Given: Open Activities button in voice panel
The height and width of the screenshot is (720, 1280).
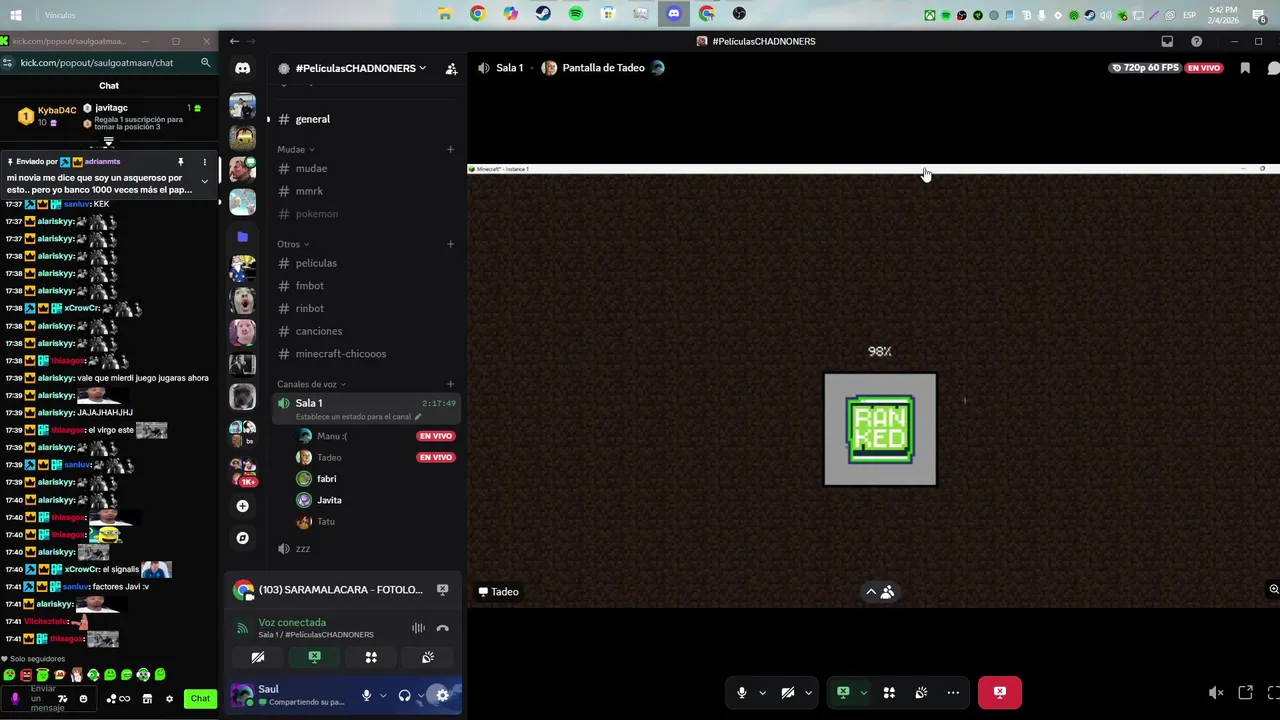Looking at the screenshot, I should [x=371, y=657].
